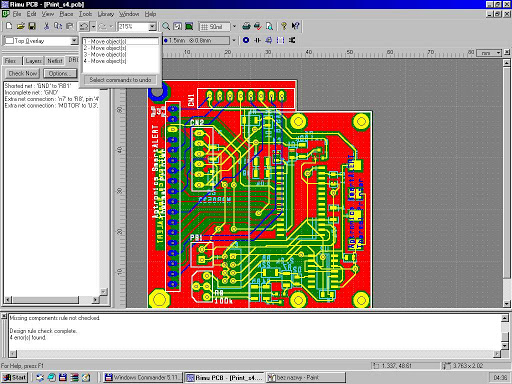The height and width of the screenshot is (384, 512).
Task: Expand the 50mil grid size dropdown
Action: [234, 26]
